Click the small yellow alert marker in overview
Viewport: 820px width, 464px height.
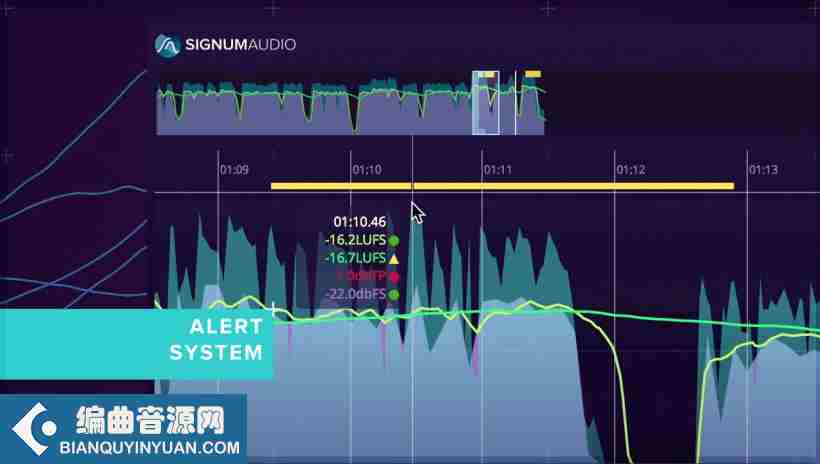533,74
